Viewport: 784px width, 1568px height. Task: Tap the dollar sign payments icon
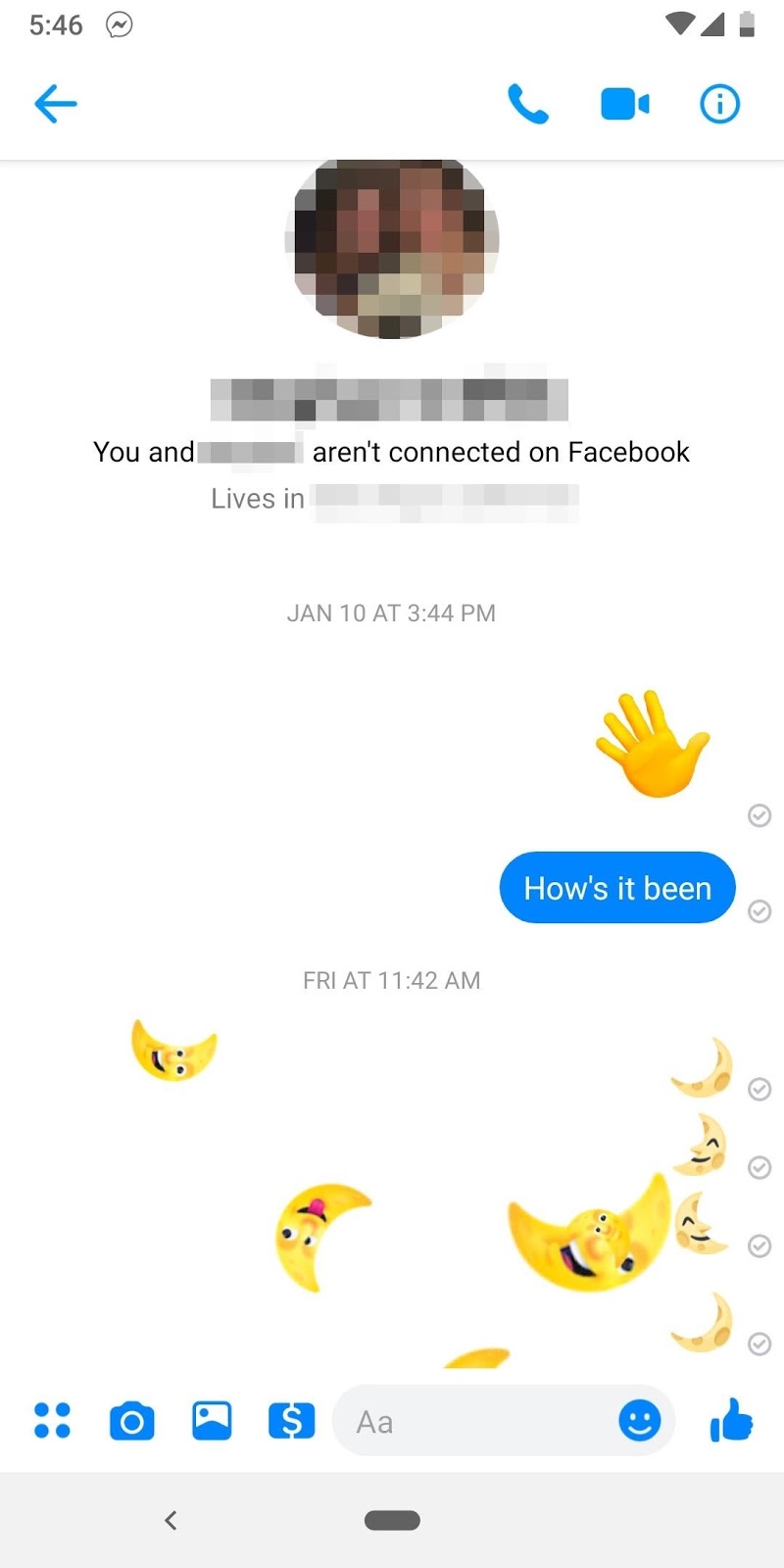pyautogui.click(x=292, y=1420)
